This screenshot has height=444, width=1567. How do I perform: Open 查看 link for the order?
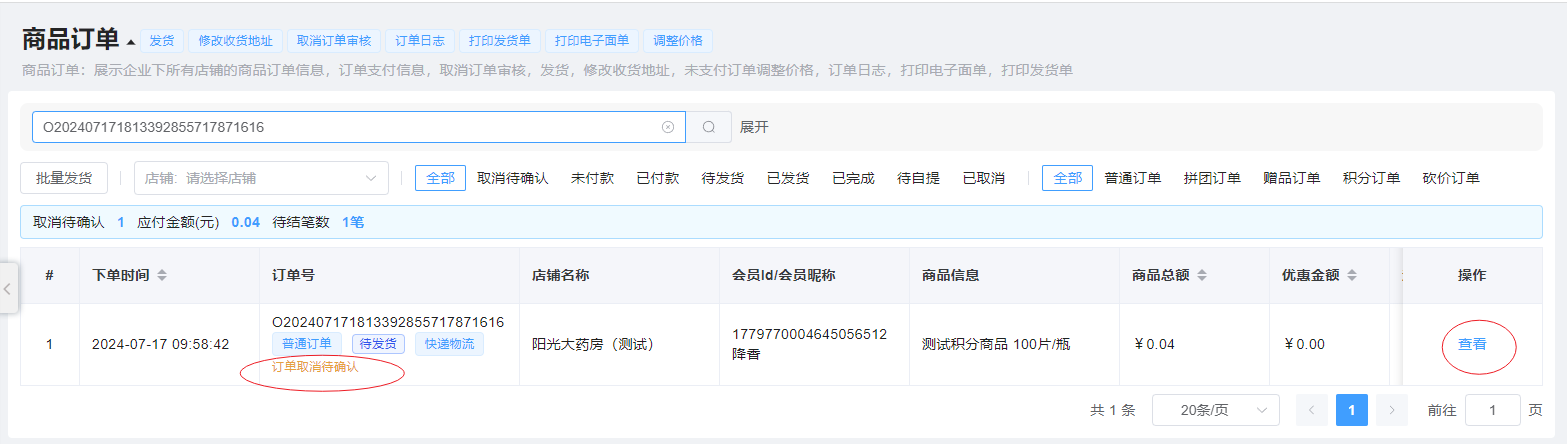pyautogui.click(x=1472, y=344)
